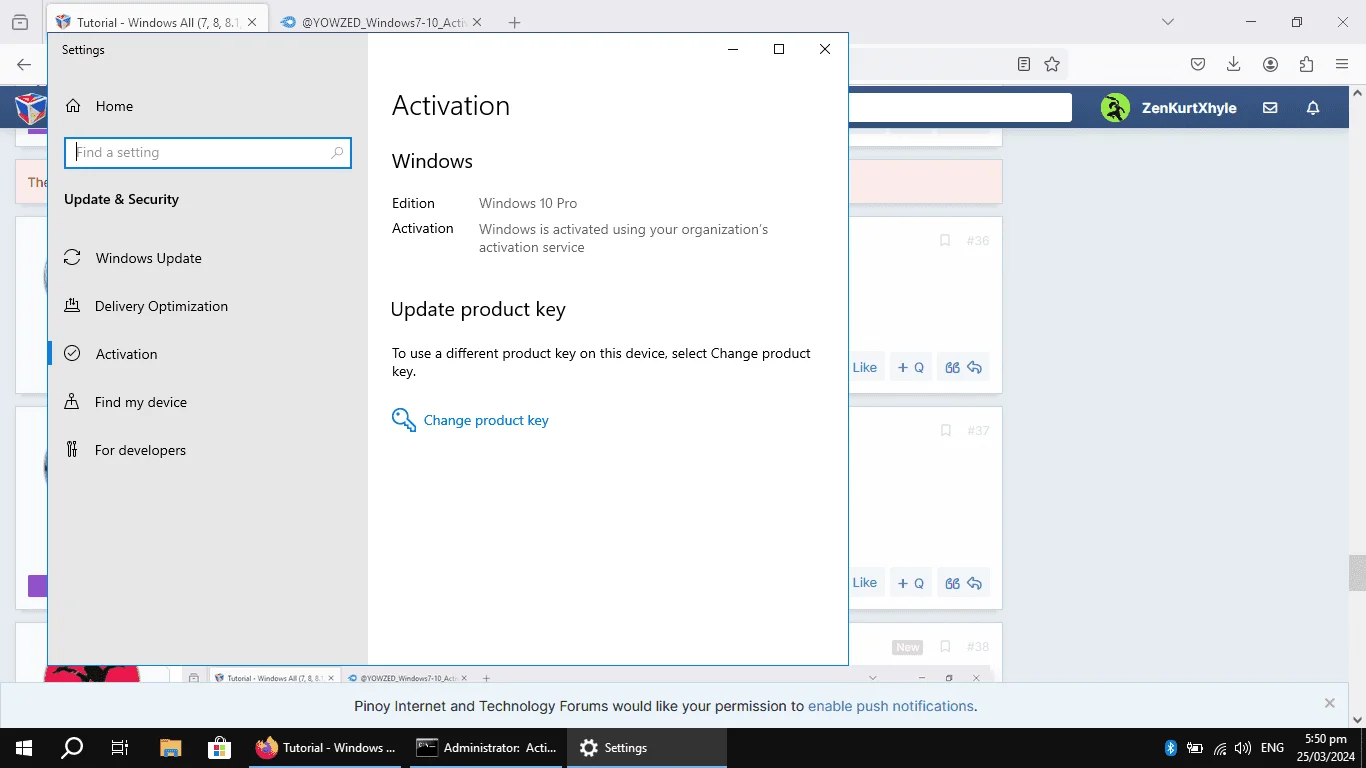Go back one page in Firefox

(x=24, y=64)
